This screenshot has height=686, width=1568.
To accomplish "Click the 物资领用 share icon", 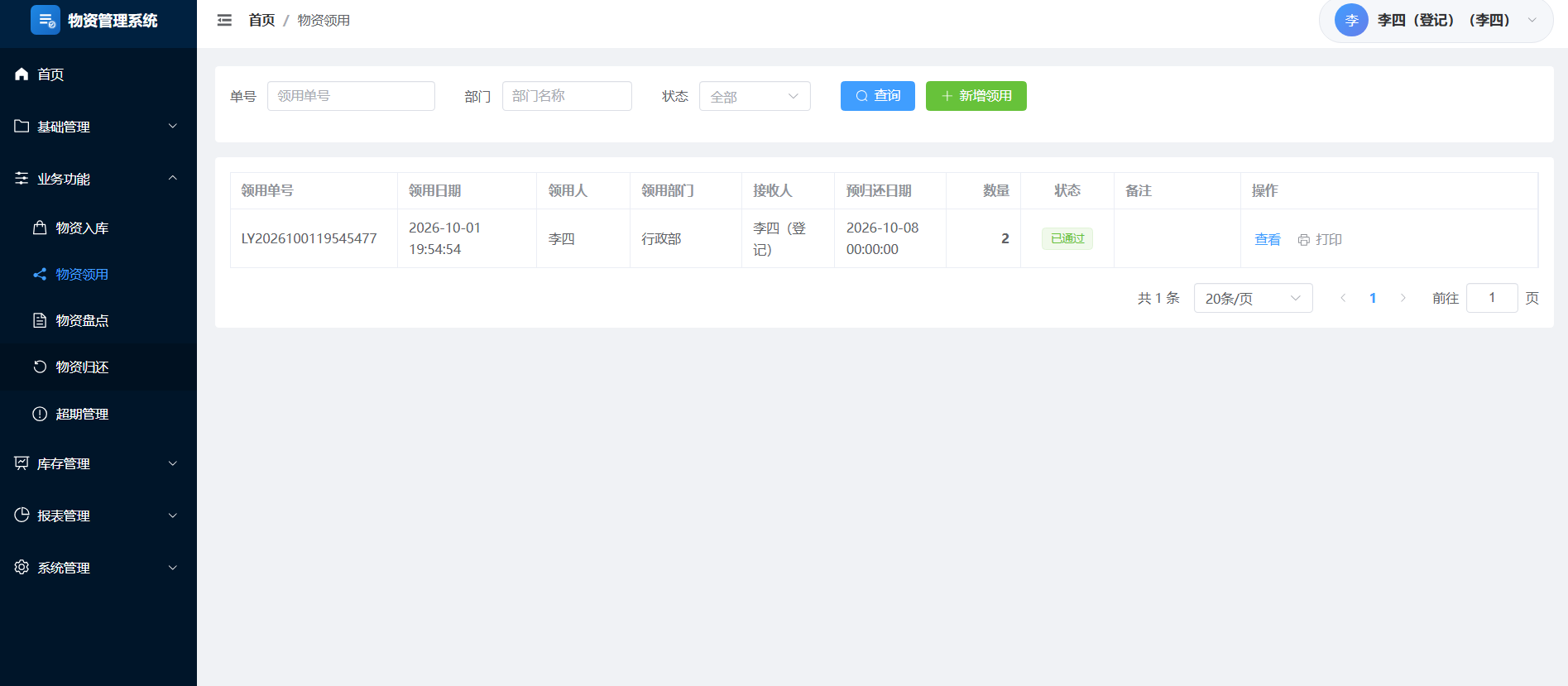I will [40, 274].
